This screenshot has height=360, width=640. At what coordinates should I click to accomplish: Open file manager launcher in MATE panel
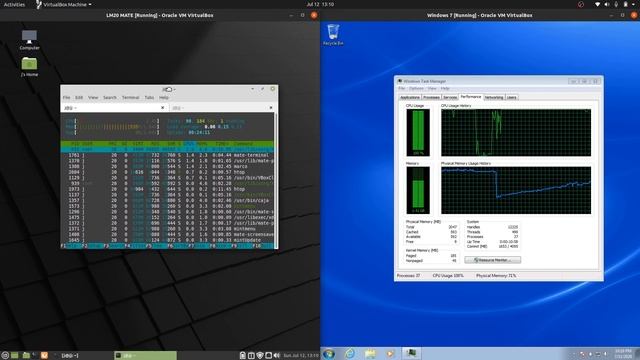click(x=26, y=356)
